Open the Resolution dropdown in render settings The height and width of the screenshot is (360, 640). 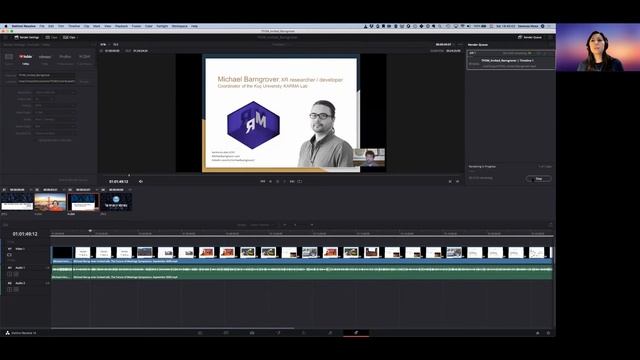point(55,92)
